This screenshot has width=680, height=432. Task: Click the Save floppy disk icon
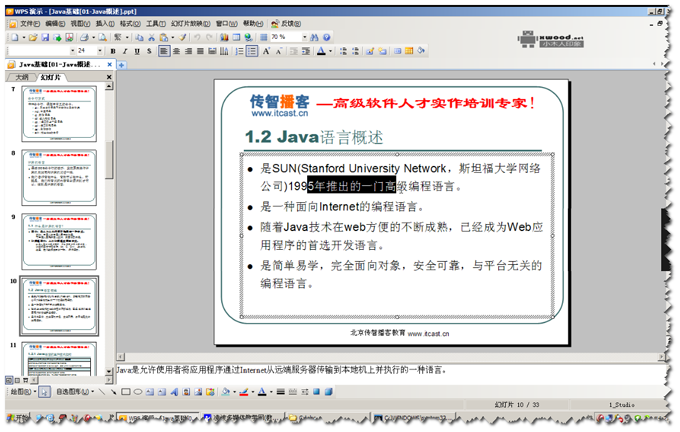[45, 38]
